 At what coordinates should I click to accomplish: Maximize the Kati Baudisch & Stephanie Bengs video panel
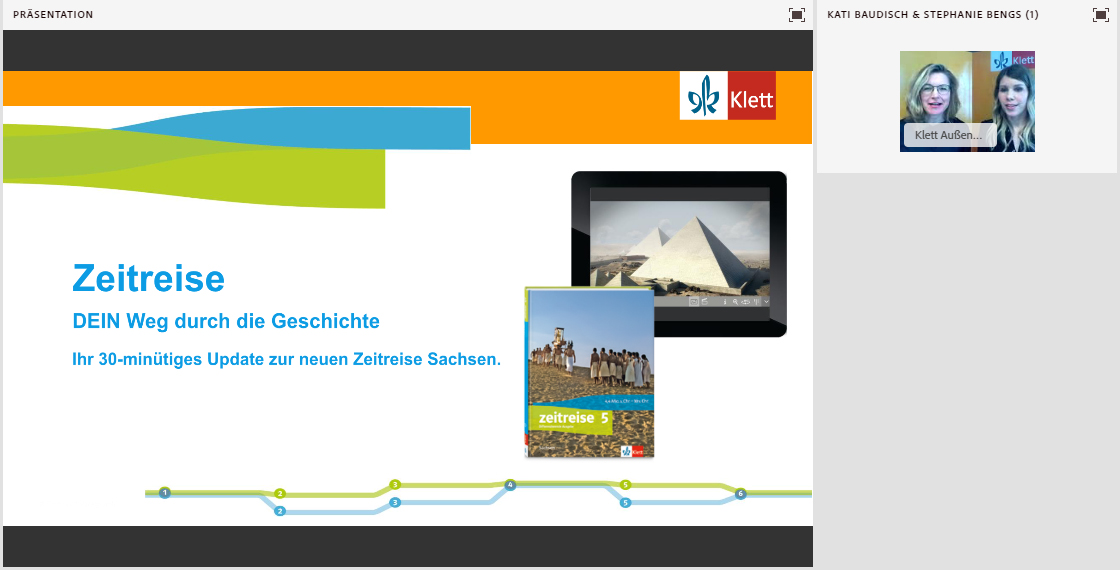coord(1101,14)
